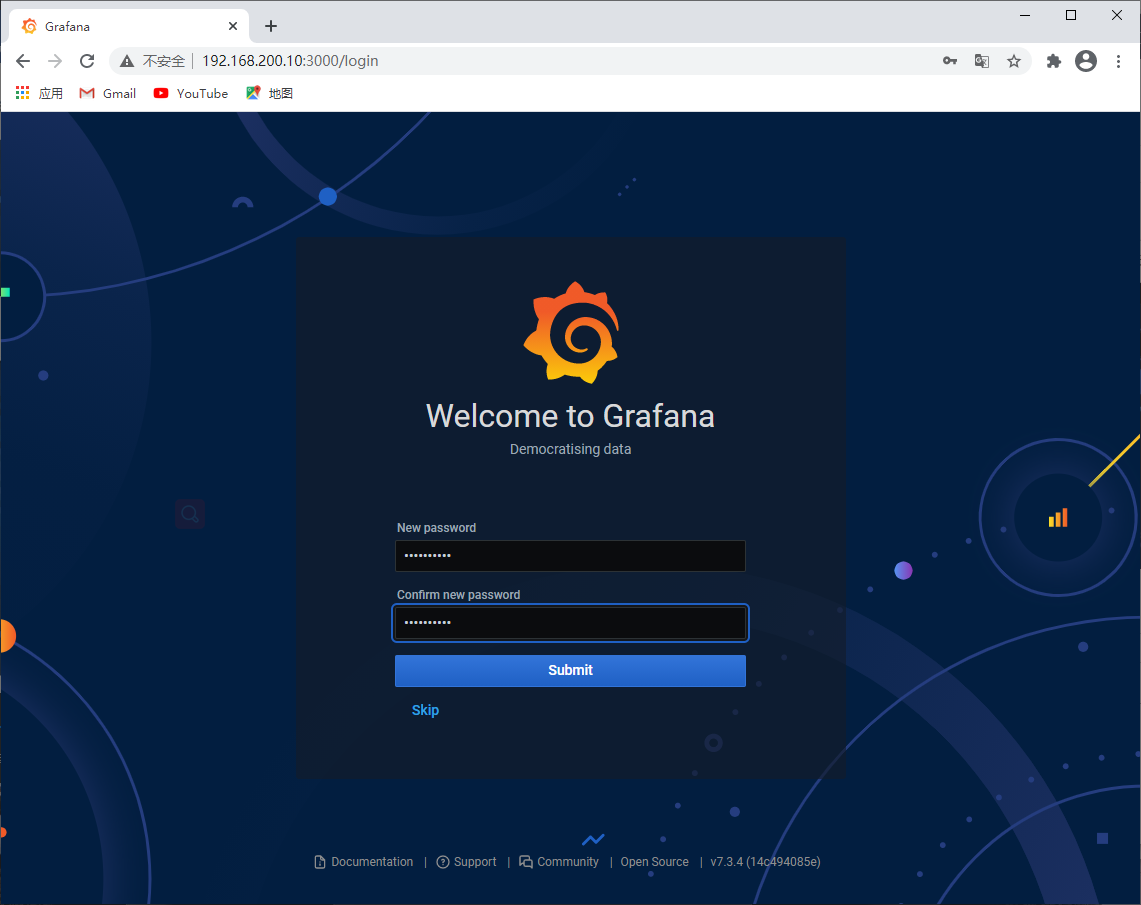Focus the Confirm new password field

pos(570,623)
